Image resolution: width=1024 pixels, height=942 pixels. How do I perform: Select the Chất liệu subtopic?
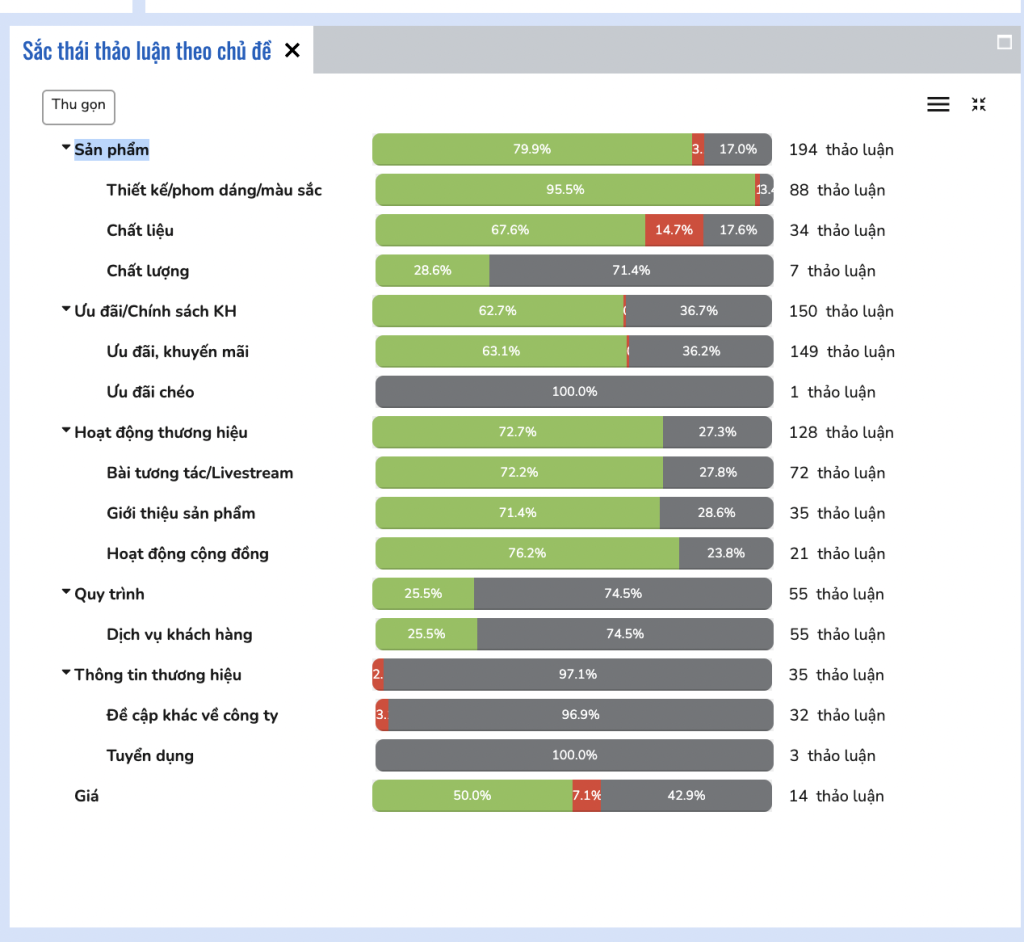(x=140, y=230)
